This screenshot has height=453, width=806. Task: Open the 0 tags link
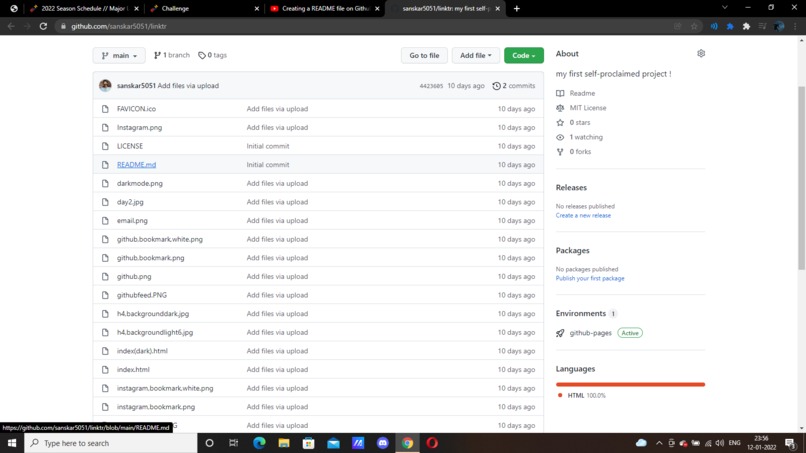tap(212, 55)
